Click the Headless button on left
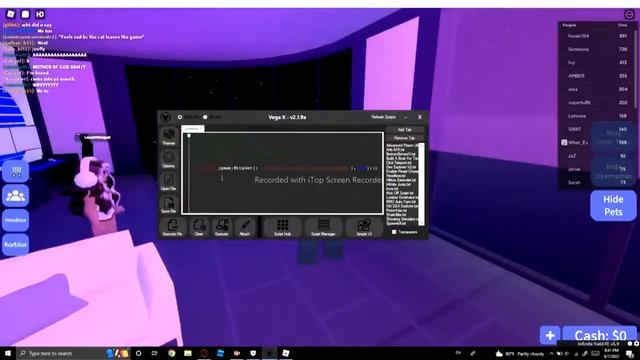Viewport: 640px width, 360px height. [x=16, y=220]
